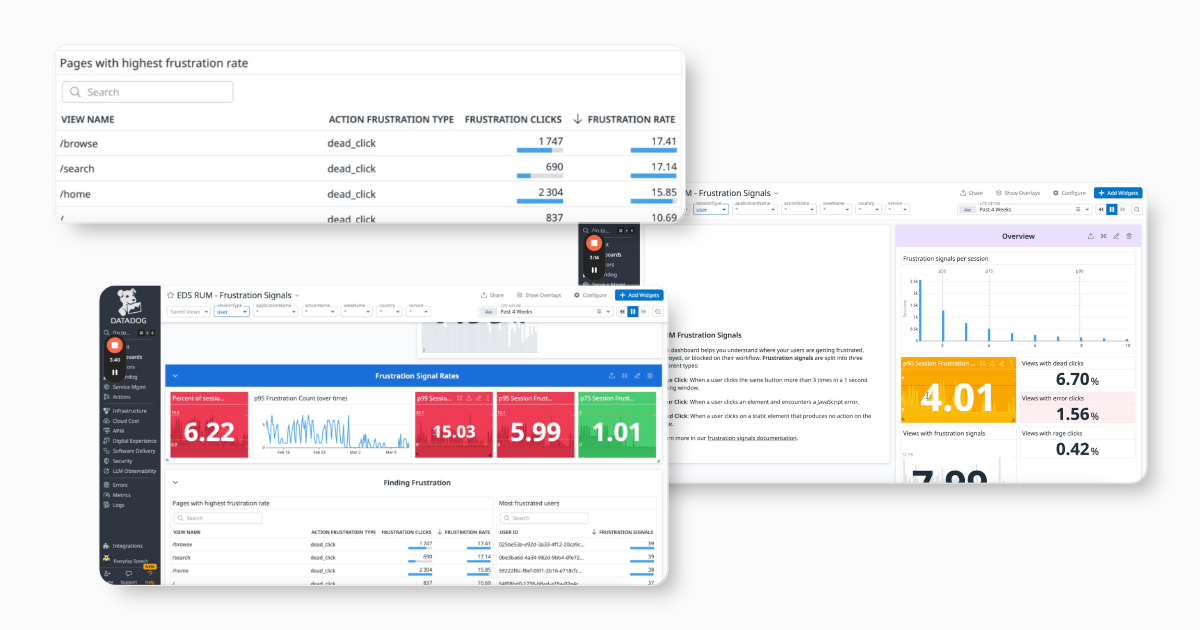This screenshot has width=1200, height=630.
Task: Sort enlarged table by Frustration Rate
Action: click(625, 119)
